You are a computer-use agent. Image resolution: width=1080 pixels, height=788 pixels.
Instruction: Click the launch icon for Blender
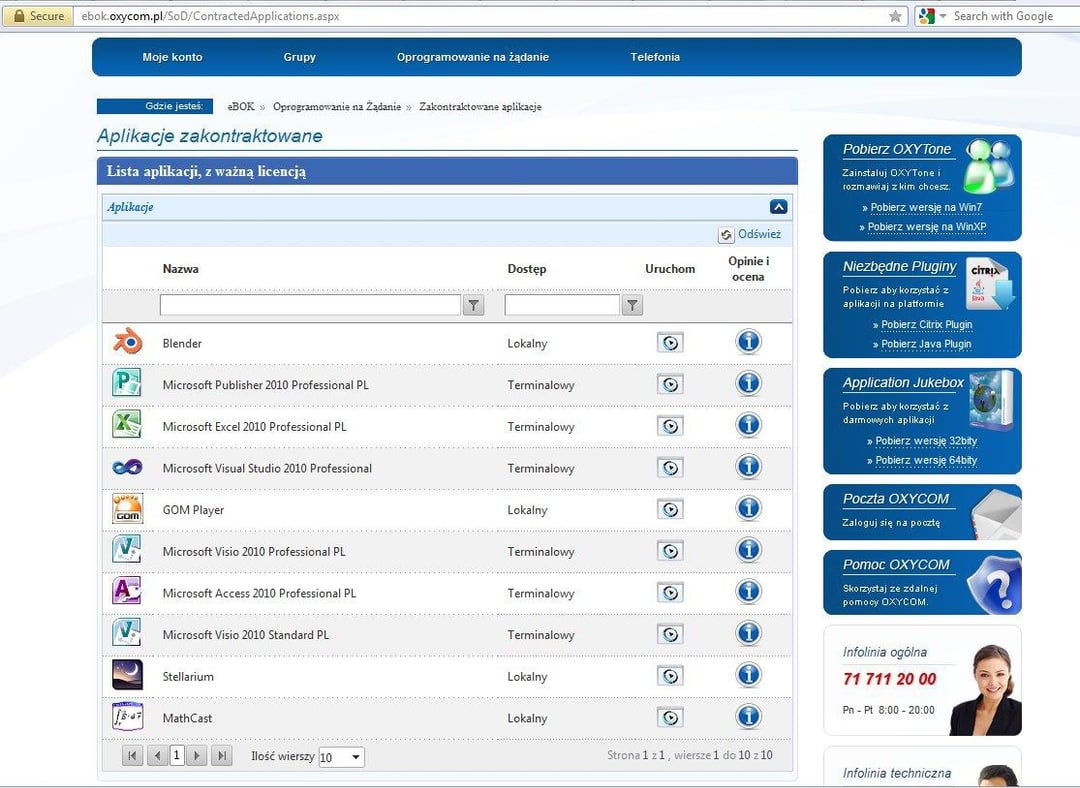click(x=670, y=343)
